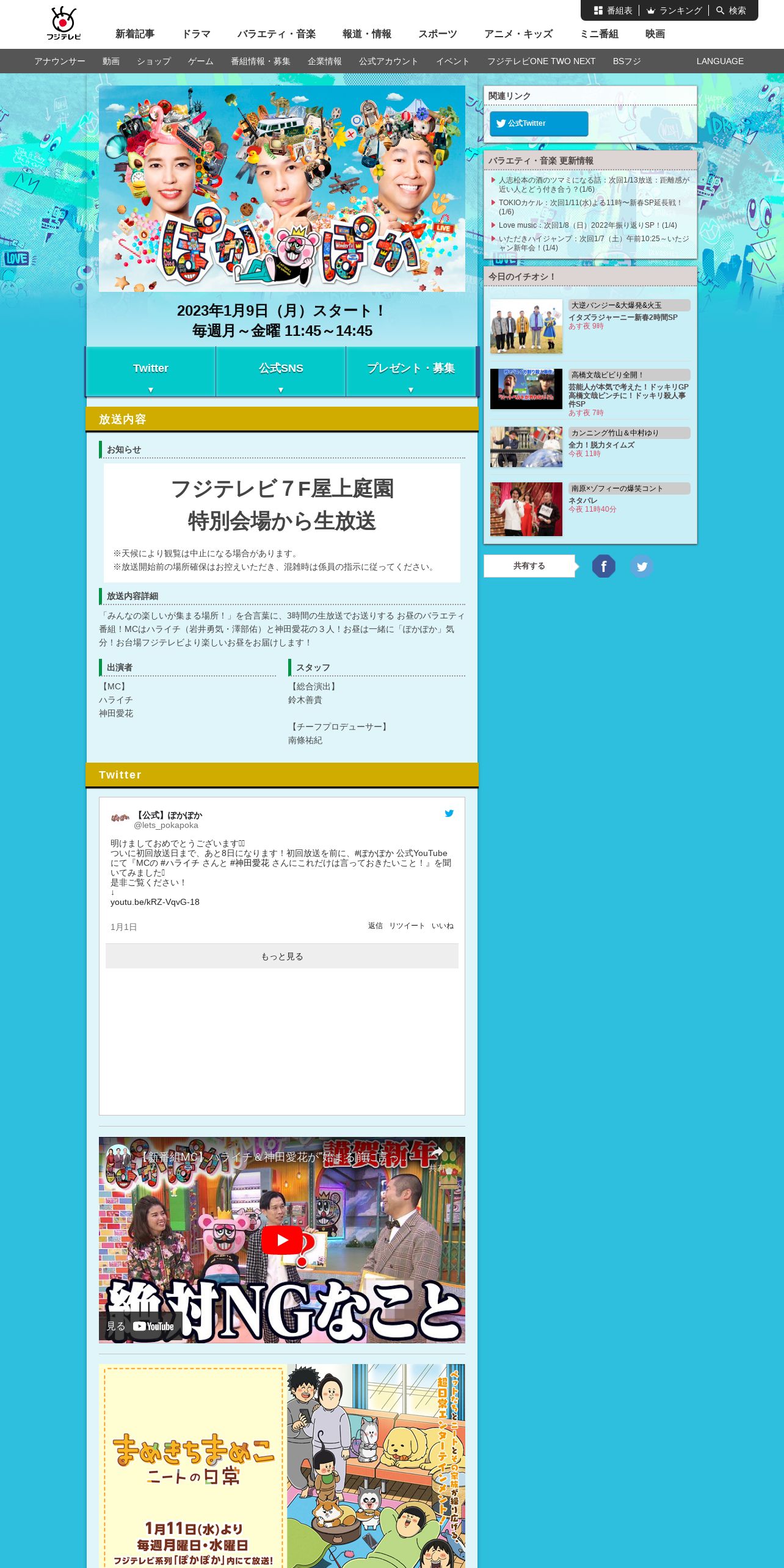This screenshot has height=1568, width=784.
Task: Share via Twitter round icon
Action: pos(642,566)
